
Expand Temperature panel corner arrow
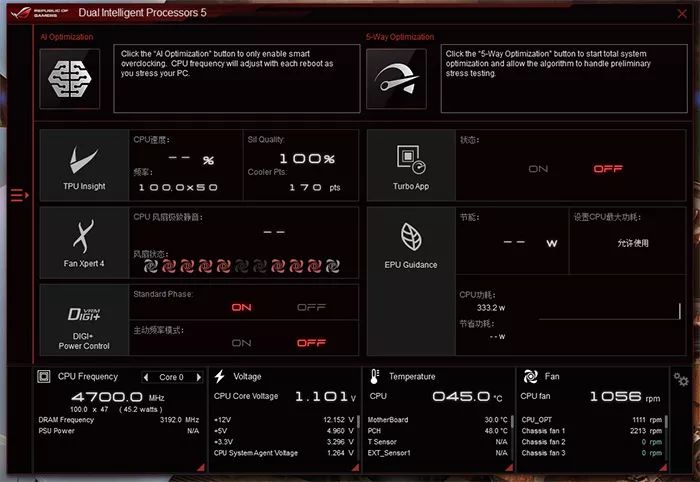[x=509, y=467]
